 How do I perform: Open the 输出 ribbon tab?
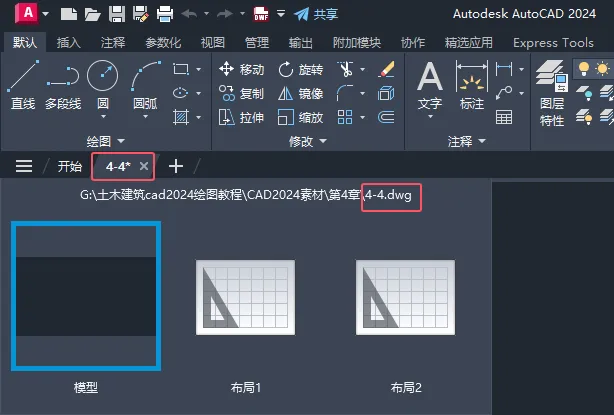(x=300, y=42)
